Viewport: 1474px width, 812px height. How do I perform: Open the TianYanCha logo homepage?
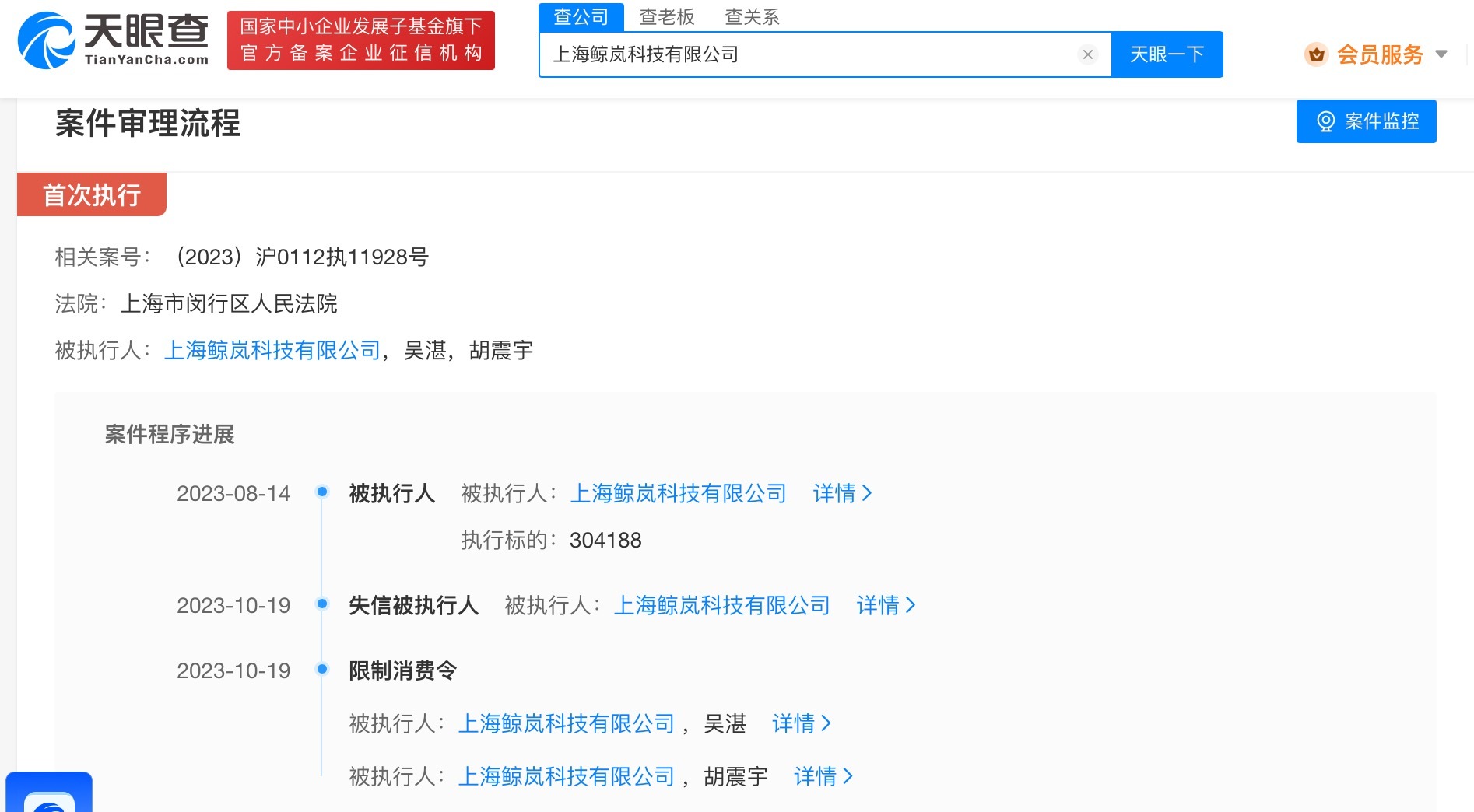(114, 40)
